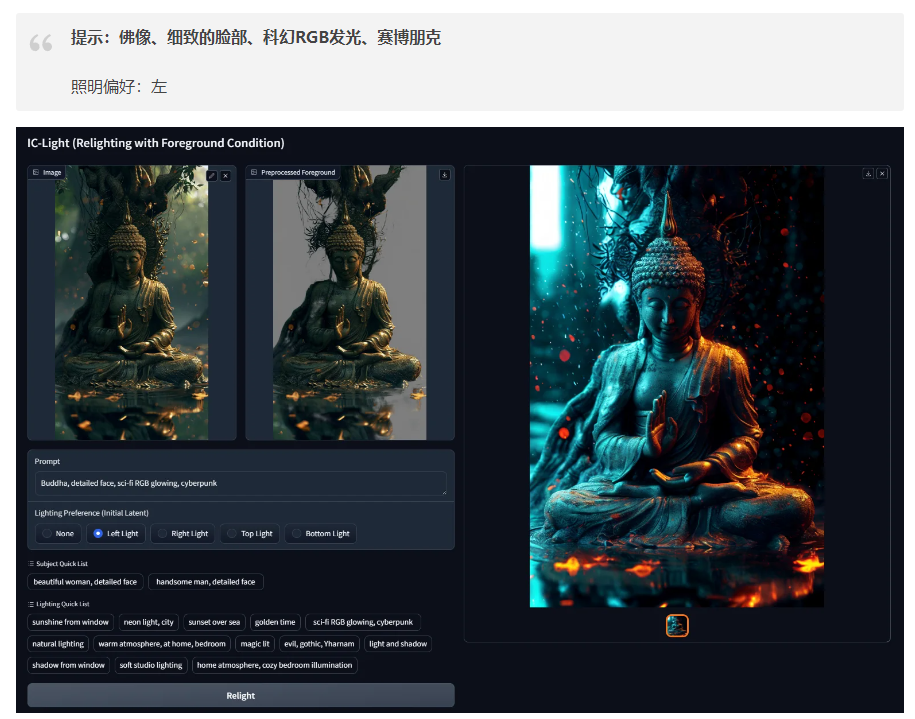Pick 'beautiful woman, detailed face' subject preset
Screen dimensions: 915x719
click(85, 582)
